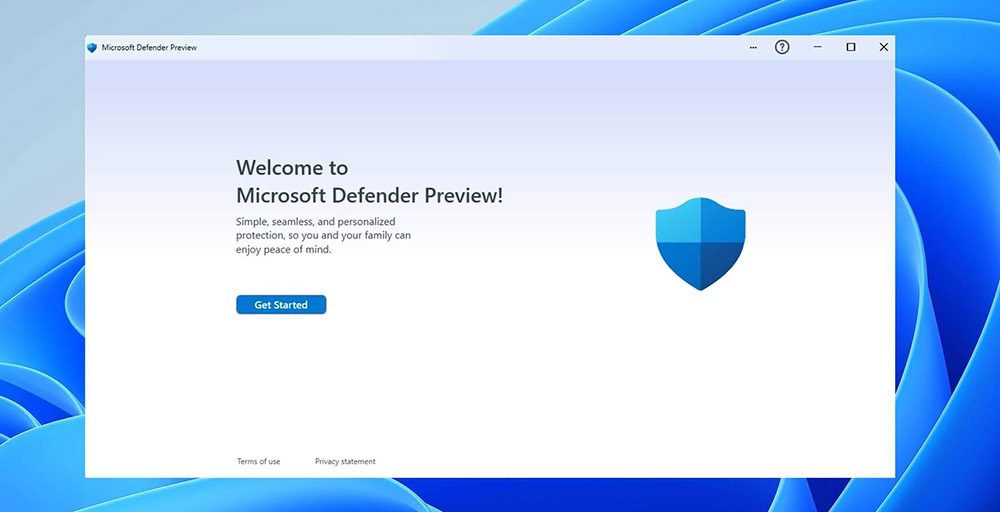Close the Microsoft Defender Preview window
Image resolution: width=1000 pixels, height=512 pixels.
click(883, 48)
